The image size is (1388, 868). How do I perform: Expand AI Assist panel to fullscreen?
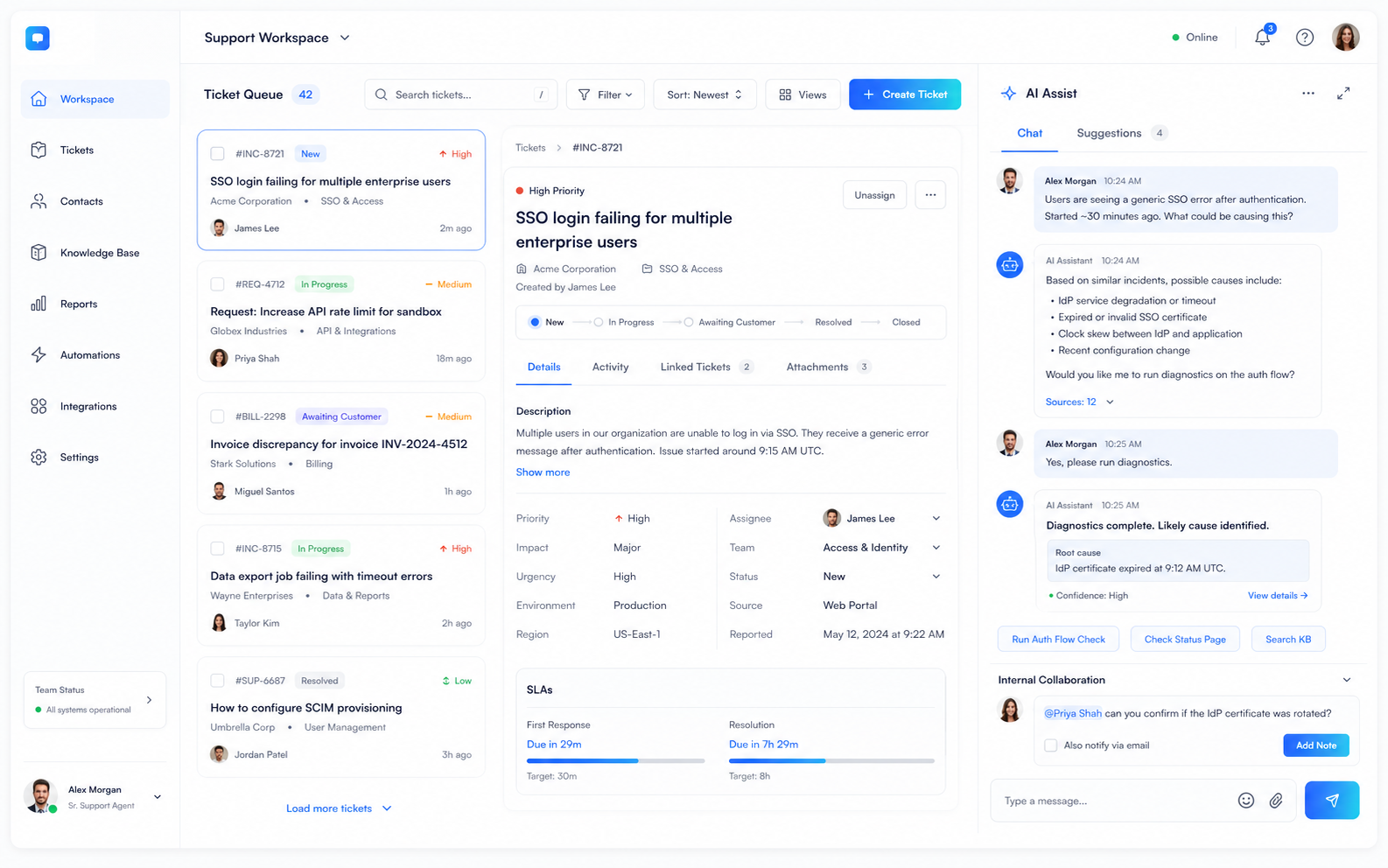click(1343, 93)
